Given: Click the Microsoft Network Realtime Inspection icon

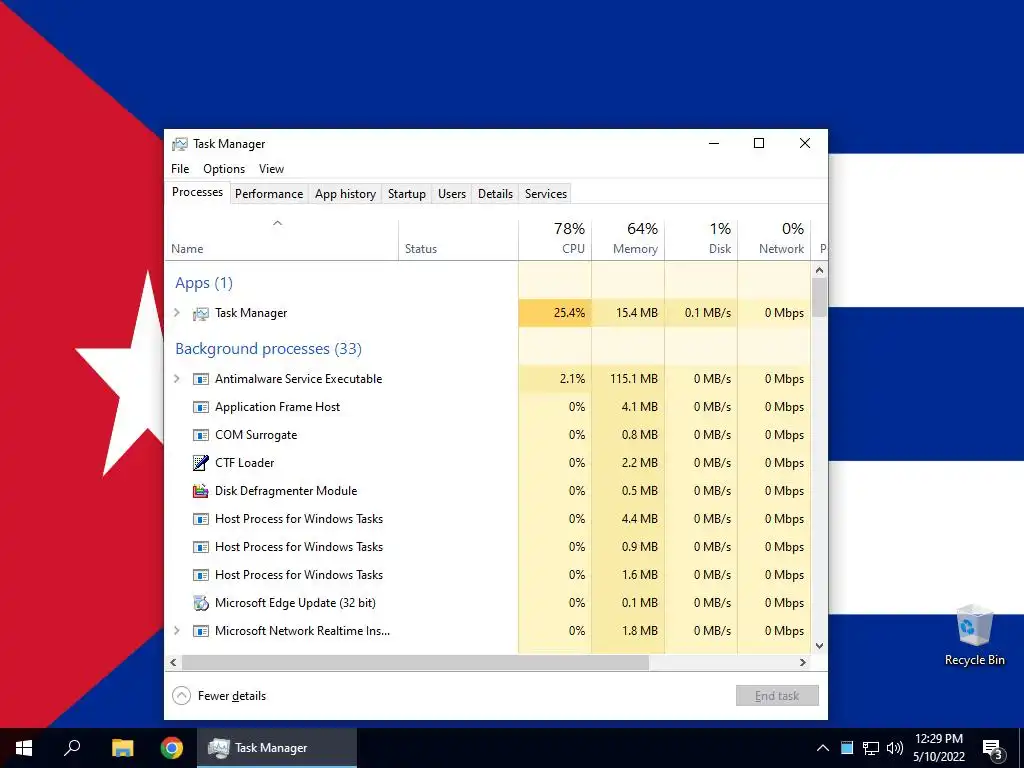Looking at the screenshot, I should 200,632.
